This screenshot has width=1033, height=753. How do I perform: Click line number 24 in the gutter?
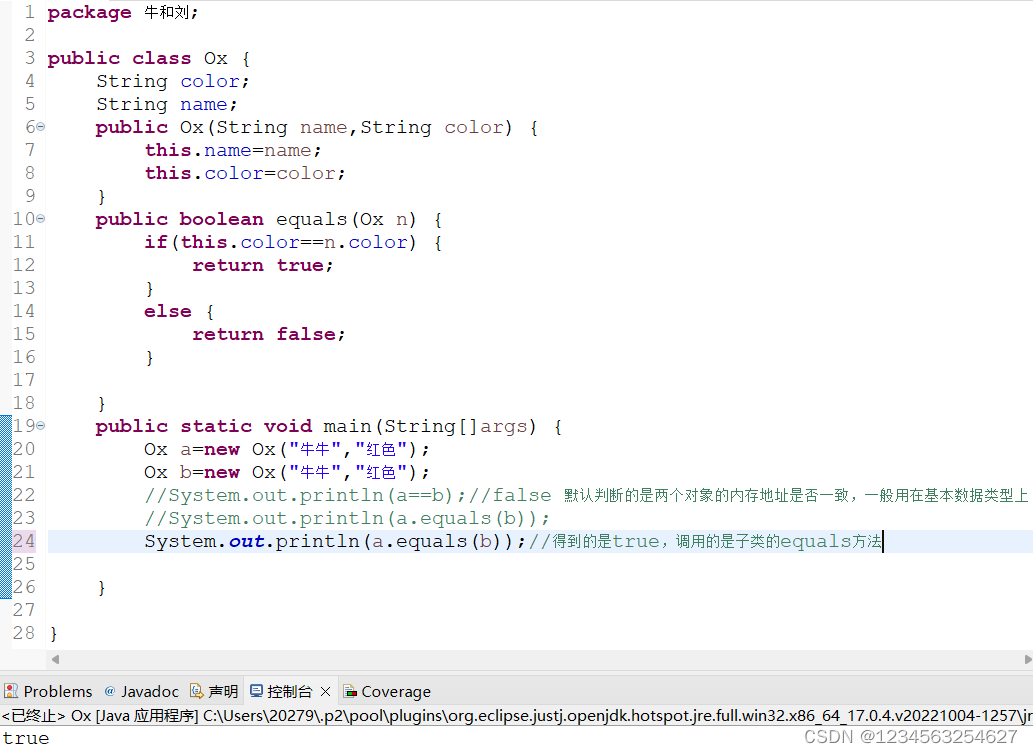point(24,541)
